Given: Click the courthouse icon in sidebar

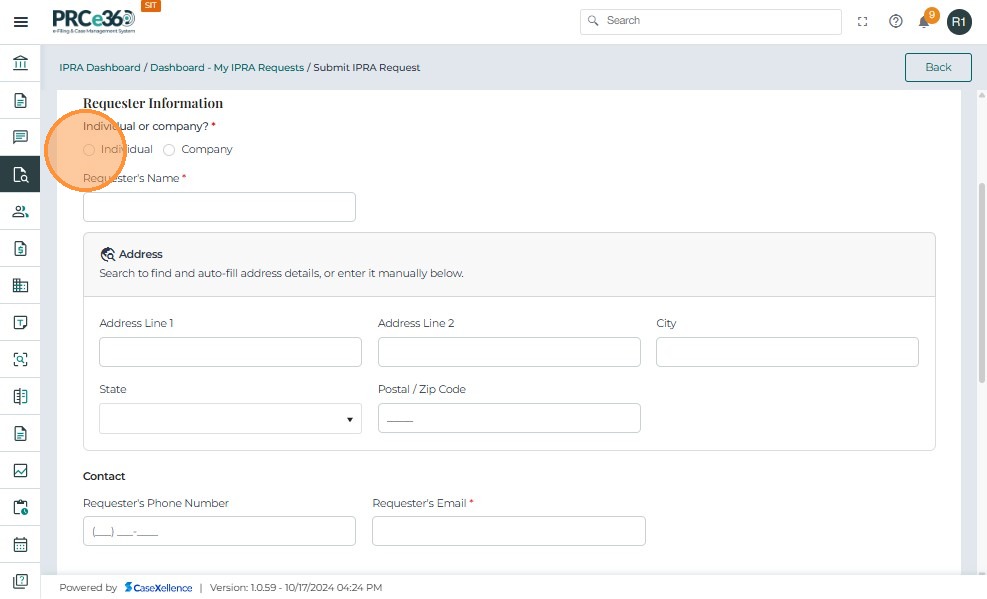Looking at the screenshot, I should pos(20,64).
